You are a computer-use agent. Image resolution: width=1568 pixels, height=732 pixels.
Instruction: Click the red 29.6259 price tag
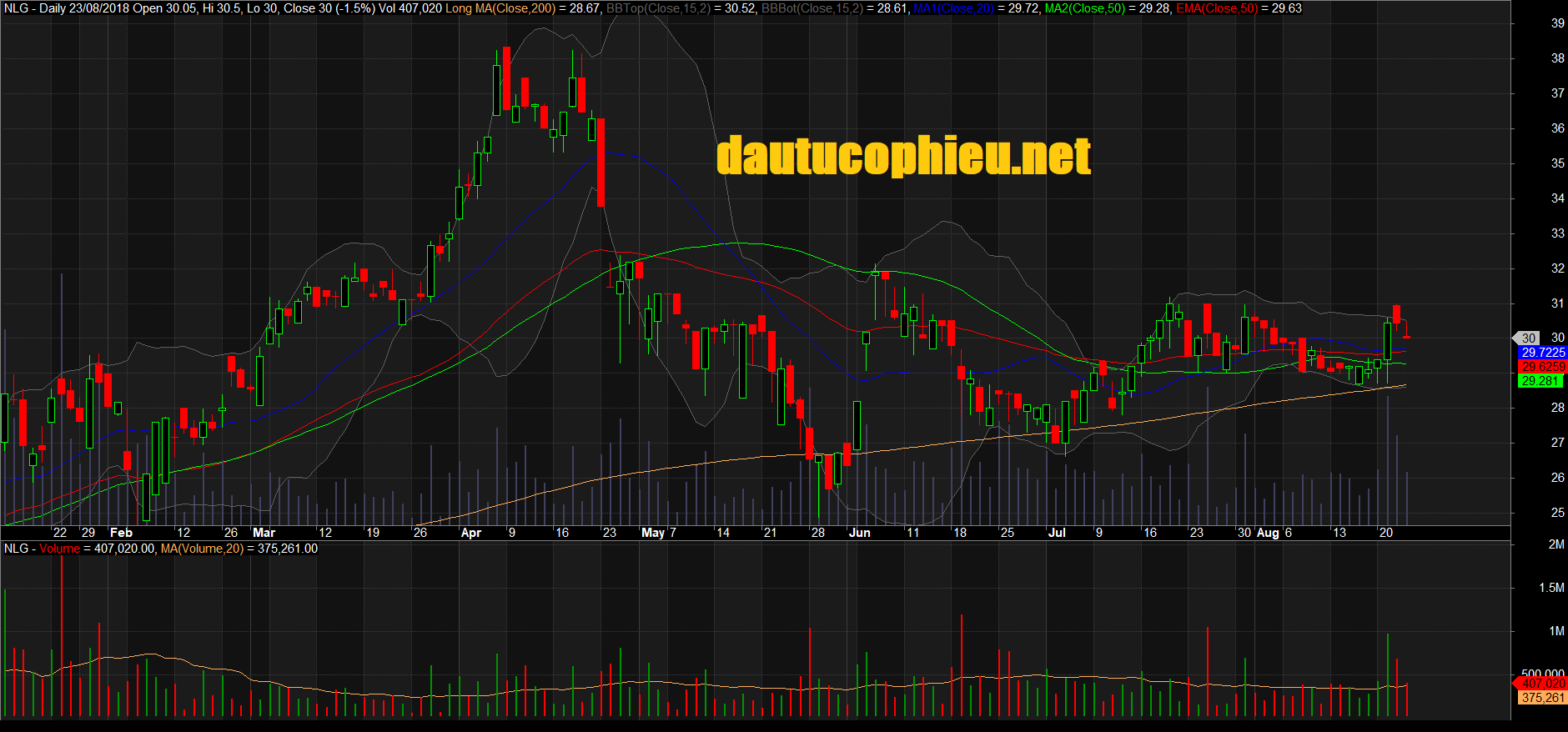point(1543,367)
